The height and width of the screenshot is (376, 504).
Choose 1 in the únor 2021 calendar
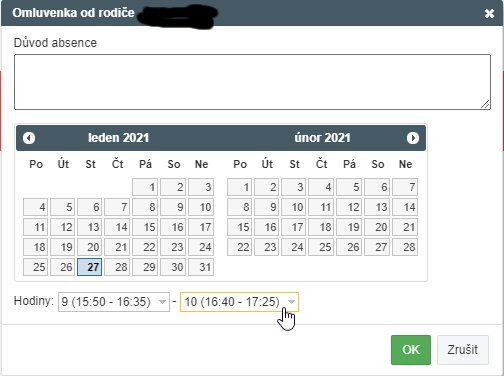(x=239, y=187)
